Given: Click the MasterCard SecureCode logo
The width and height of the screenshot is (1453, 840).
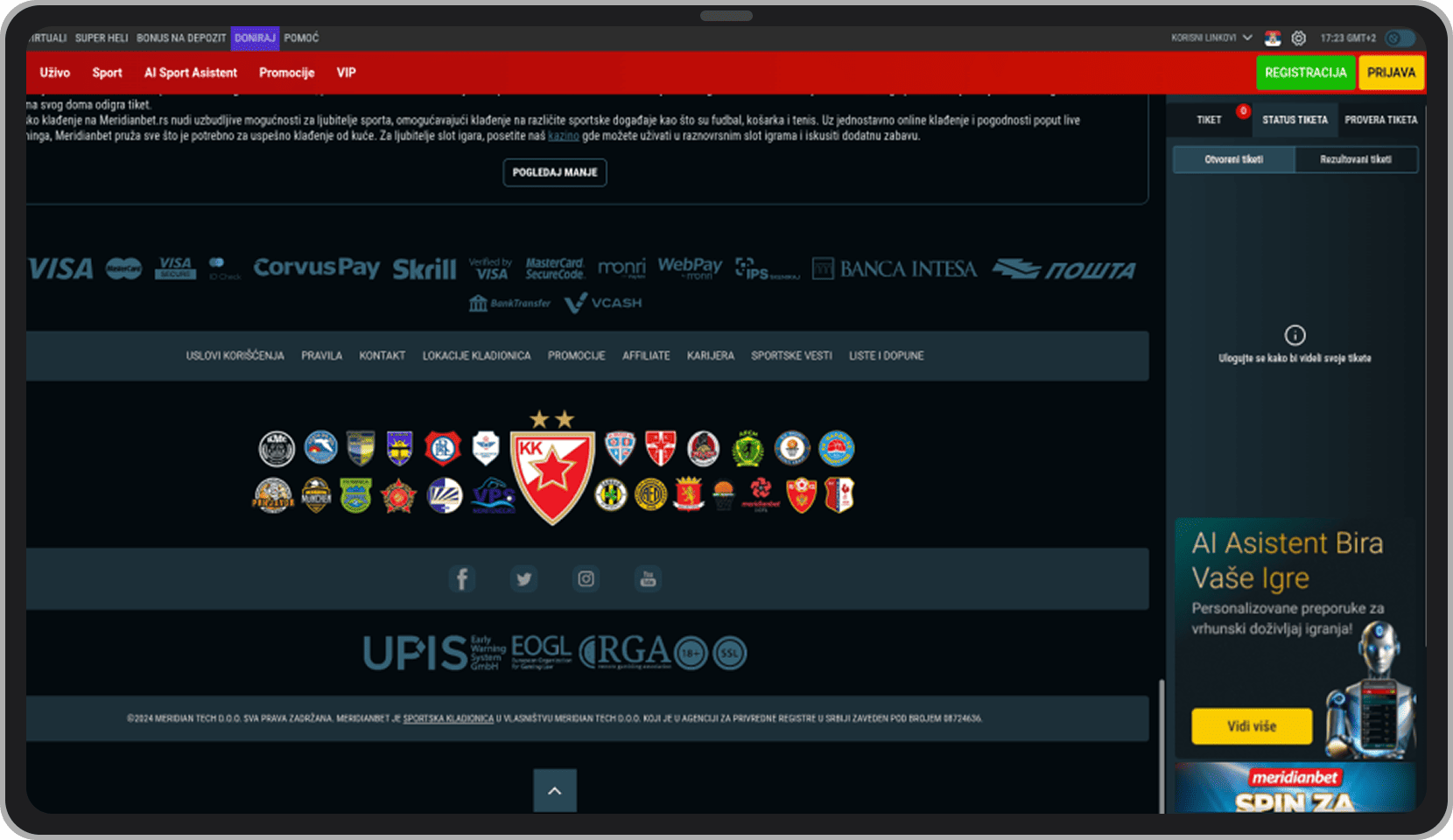Looking at the screenshot, I should (x=555, y=269).
